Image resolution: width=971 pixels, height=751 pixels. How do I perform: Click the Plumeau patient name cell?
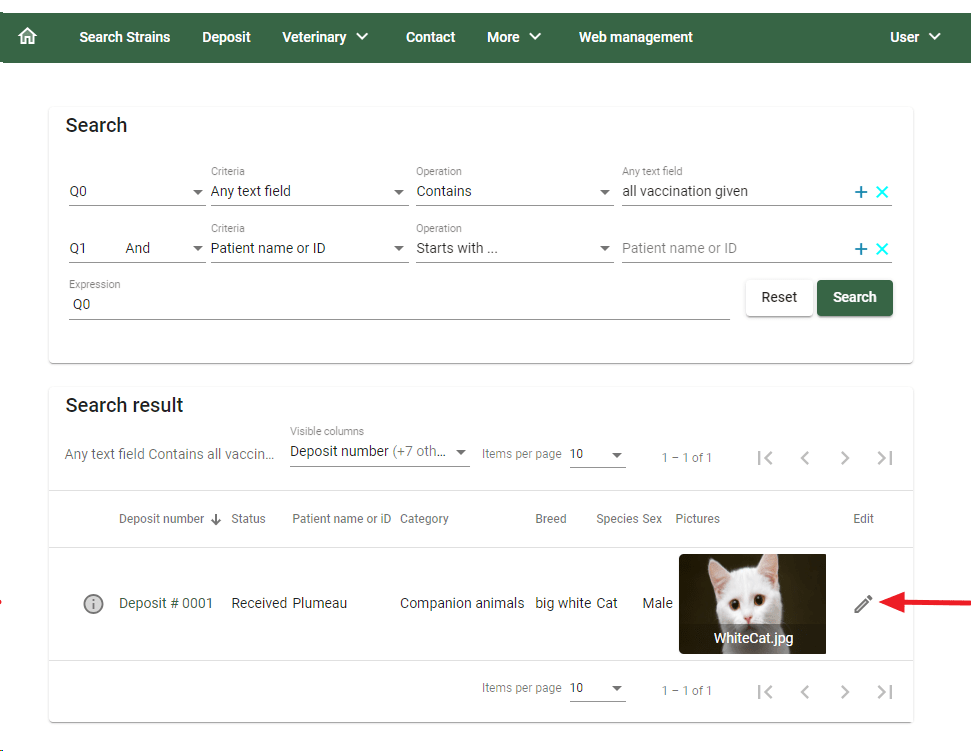(320, 603)
